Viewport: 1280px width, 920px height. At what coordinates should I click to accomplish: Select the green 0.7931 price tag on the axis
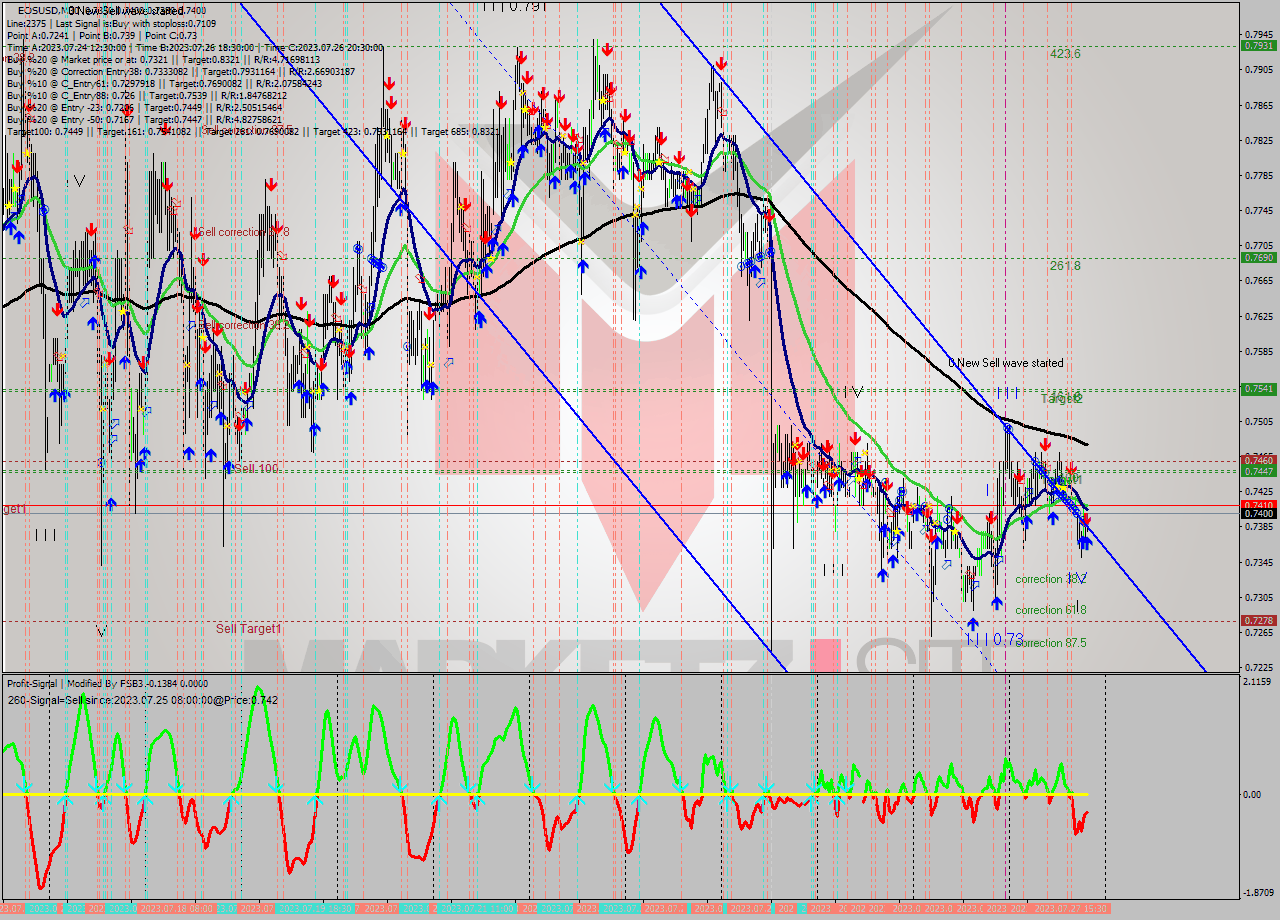point(1257,46)
